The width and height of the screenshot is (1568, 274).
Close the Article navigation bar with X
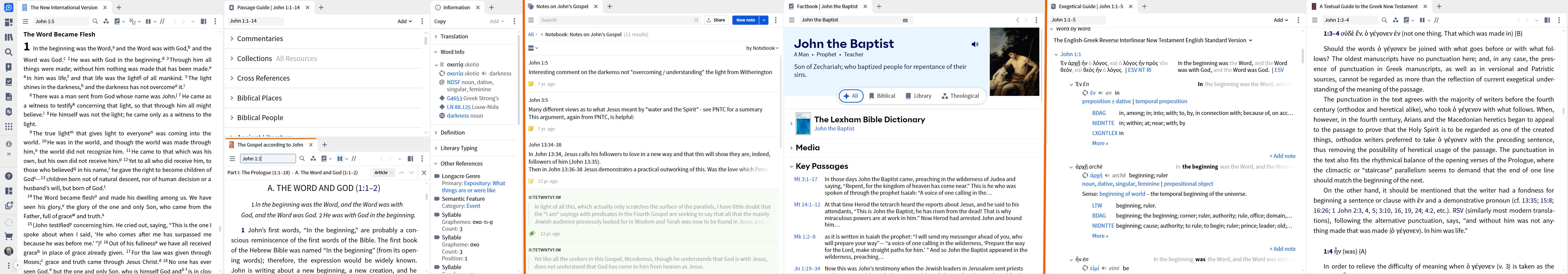[x=424, y=172]
